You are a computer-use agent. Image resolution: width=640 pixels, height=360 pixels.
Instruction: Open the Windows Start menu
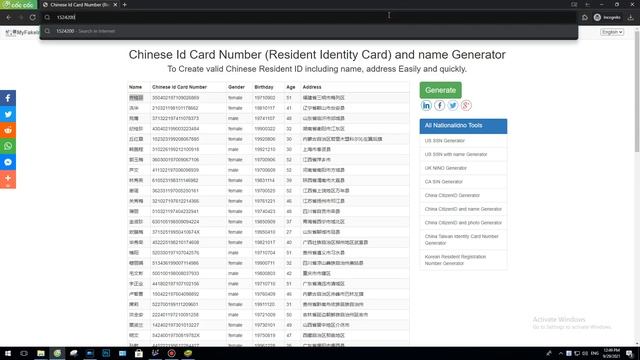click(7, 353)
